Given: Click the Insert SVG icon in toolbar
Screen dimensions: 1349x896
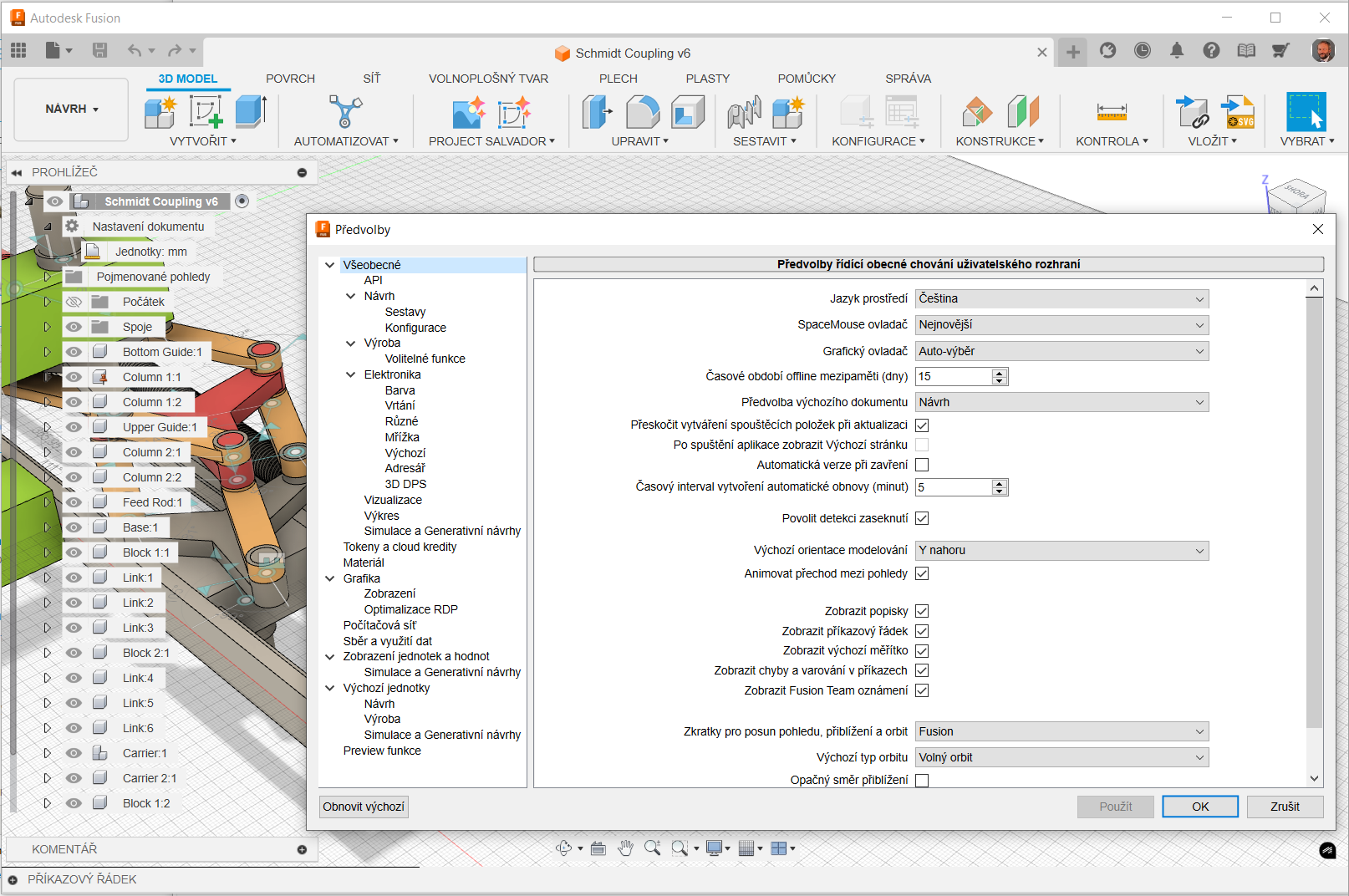Looking at the screenshot, I should coord(1238,113).
